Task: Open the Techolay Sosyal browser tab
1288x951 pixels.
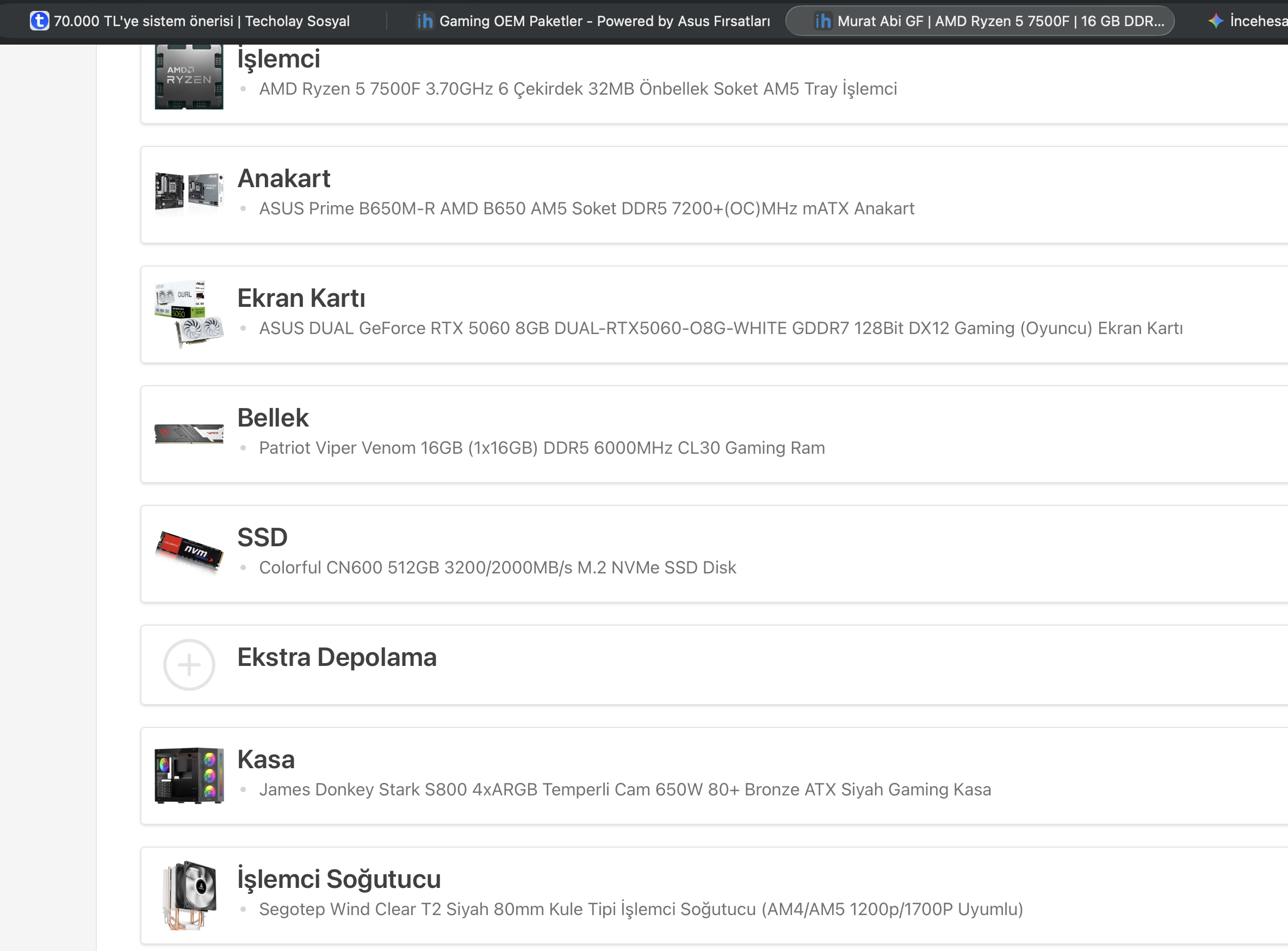Action: coord(190,21)
